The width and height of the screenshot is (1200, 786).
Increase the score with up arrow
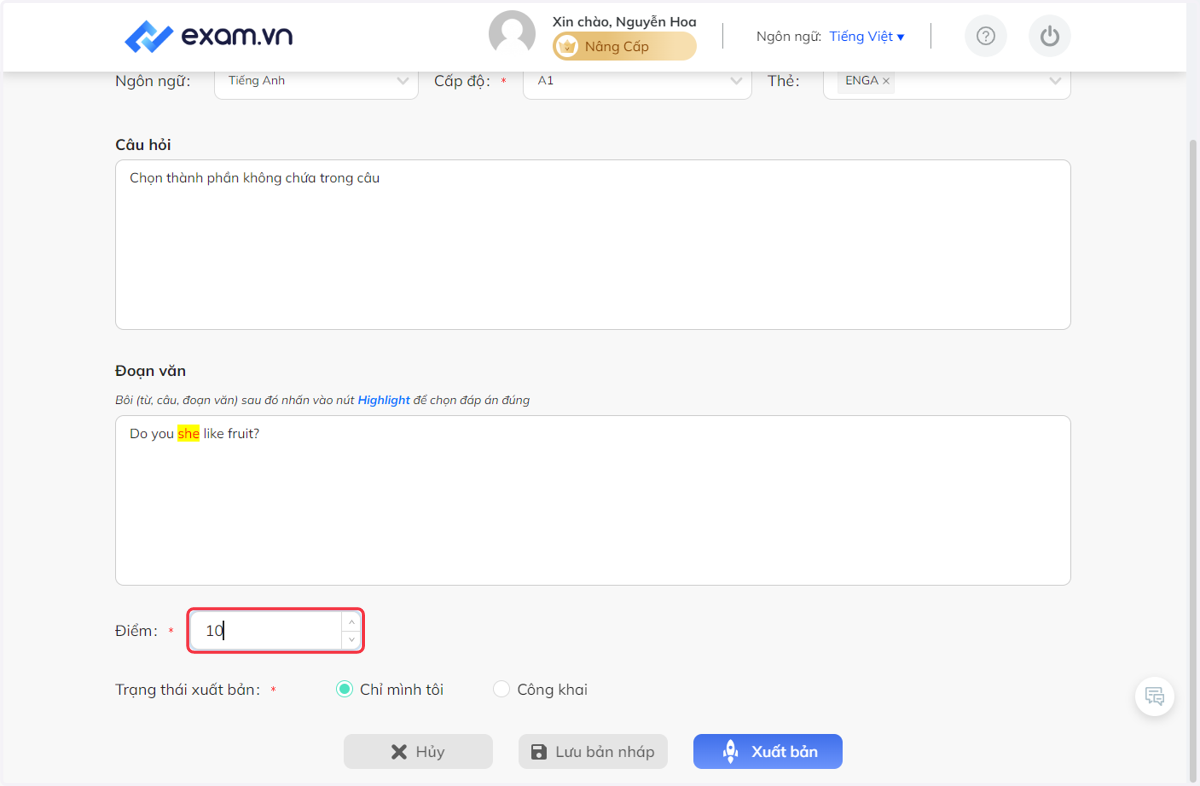pos(351,622)
